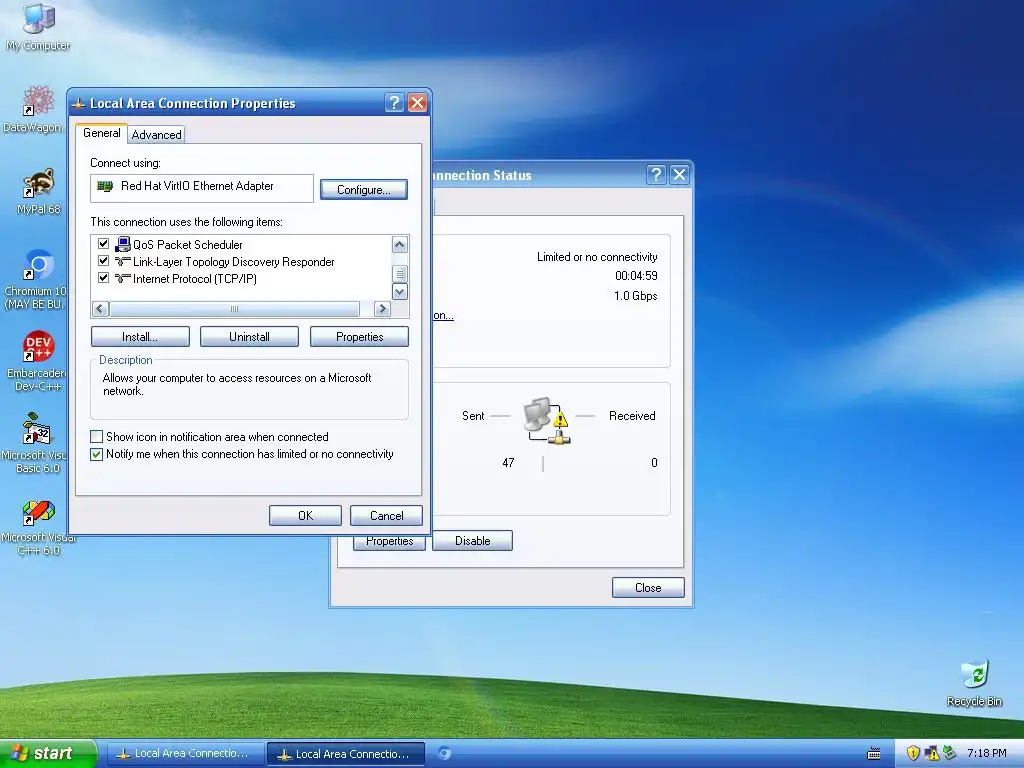Image resolution: width=1024 pixels, height=768 pixels.
Task: Uncheck the Link-Layer Topology Discovery Responder checkbox
Action: 103,261
